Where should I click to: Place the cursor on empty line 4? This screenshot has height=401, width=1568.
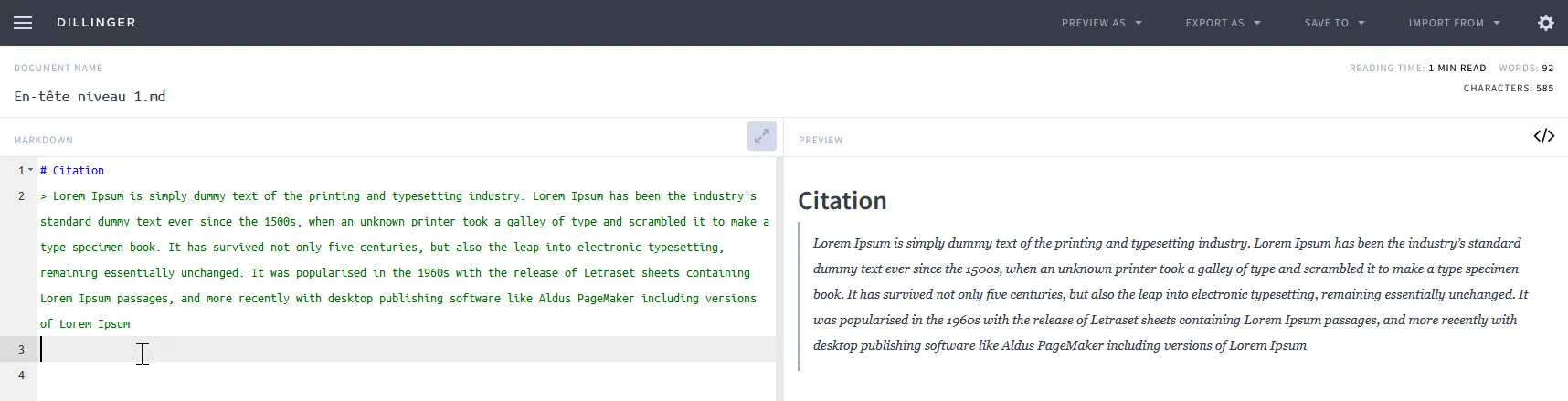click(x=366, y=375)
